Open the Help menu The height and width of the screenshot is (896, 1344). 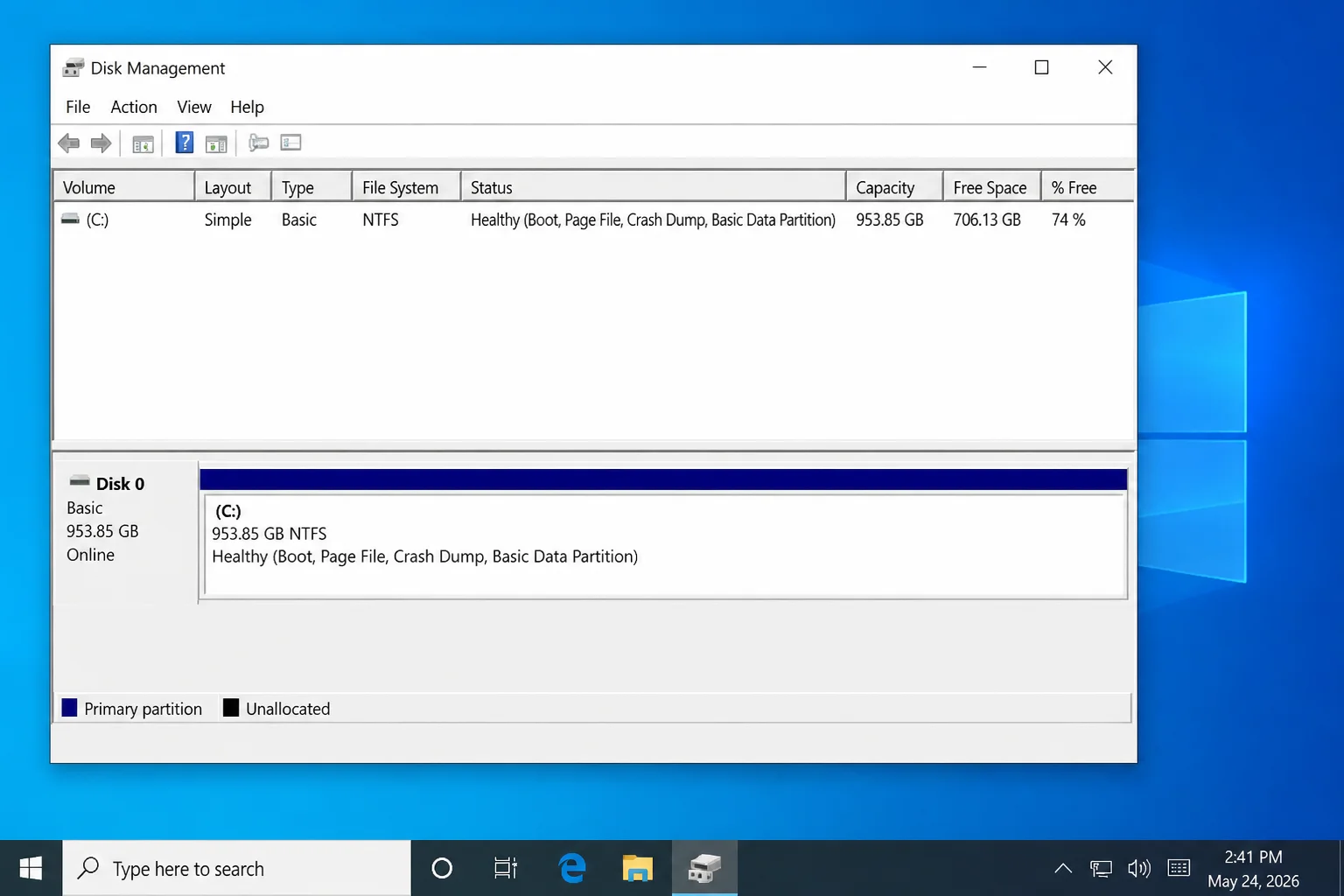pos(247,107)
